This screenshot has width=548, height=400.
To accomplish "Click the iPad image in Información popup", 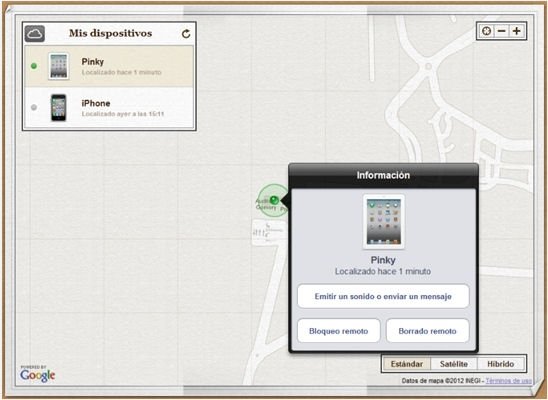I will pos(383,222).
